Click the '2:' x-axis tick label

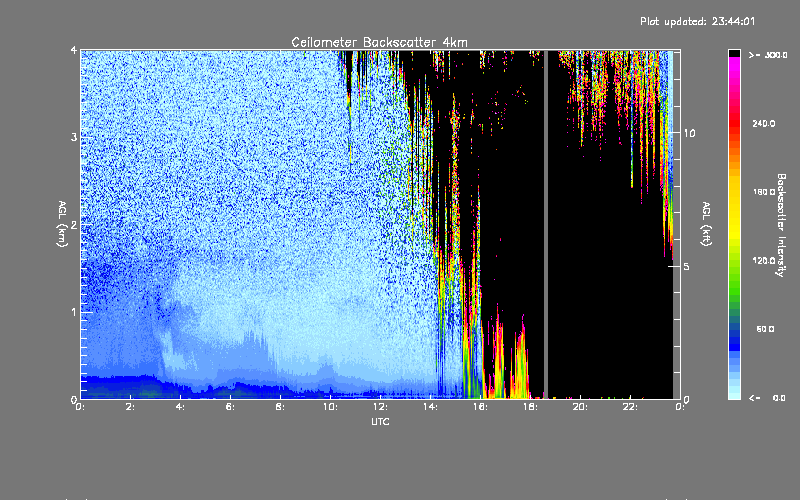[x=130, y=407]
